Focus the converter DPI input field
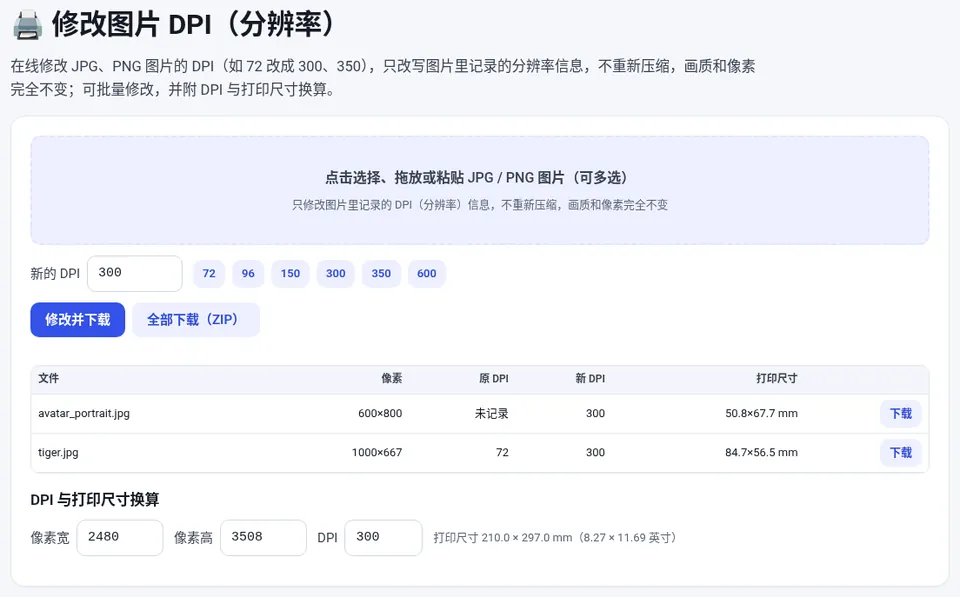Image resolution: width=960 pixels, height=597 pixels. (383, 538)
